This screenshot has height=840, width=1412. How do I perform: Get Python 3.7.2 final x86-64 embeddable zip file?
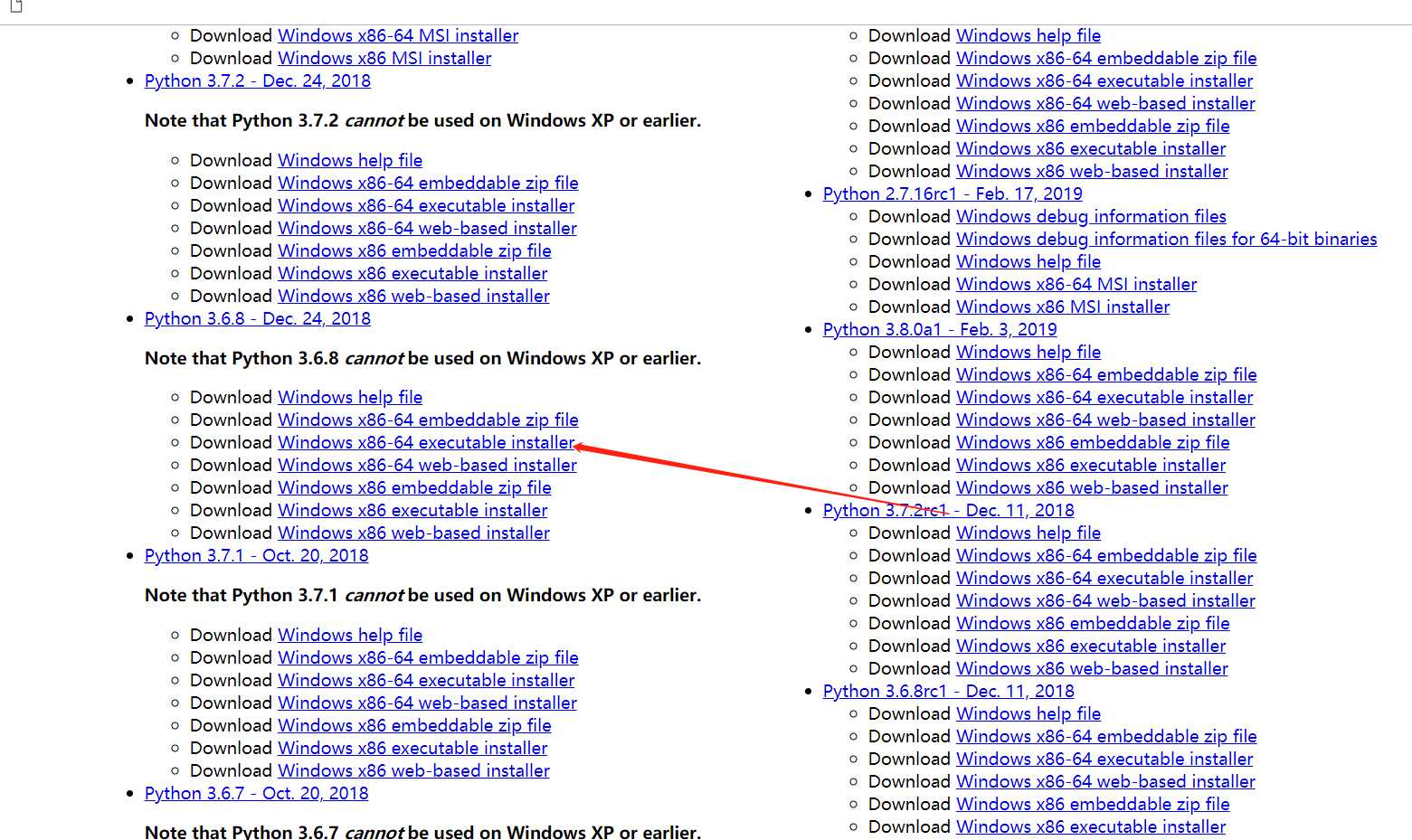pos(428,183)
